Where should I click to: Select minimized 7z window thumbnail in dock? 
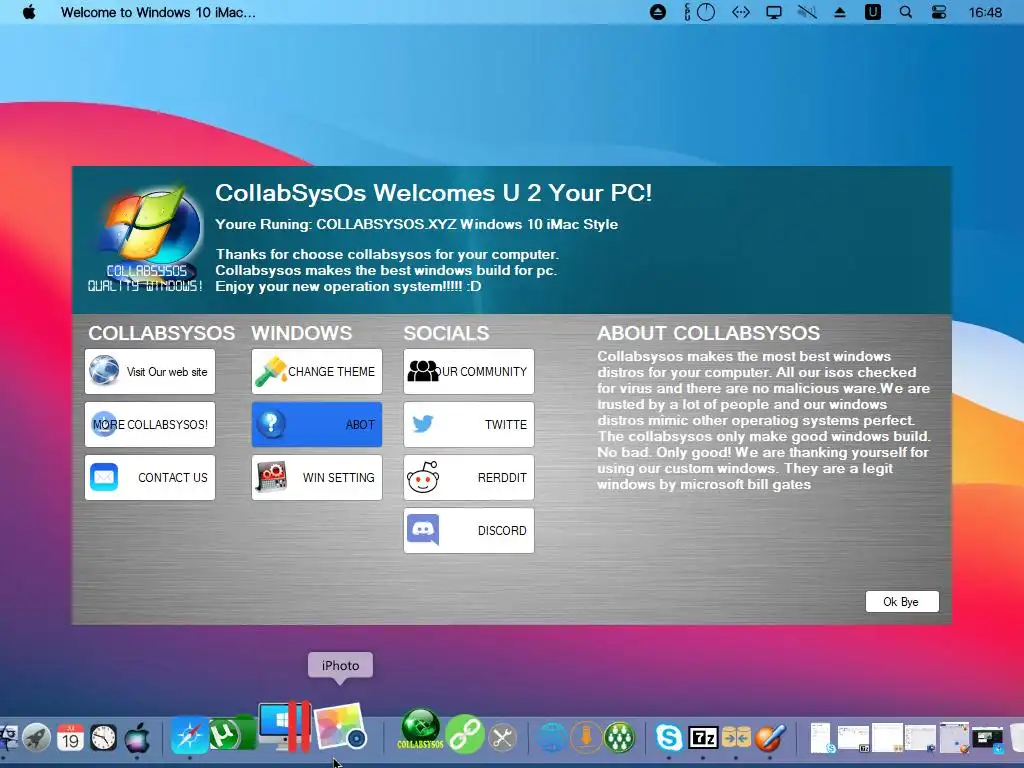coord(854,738)
